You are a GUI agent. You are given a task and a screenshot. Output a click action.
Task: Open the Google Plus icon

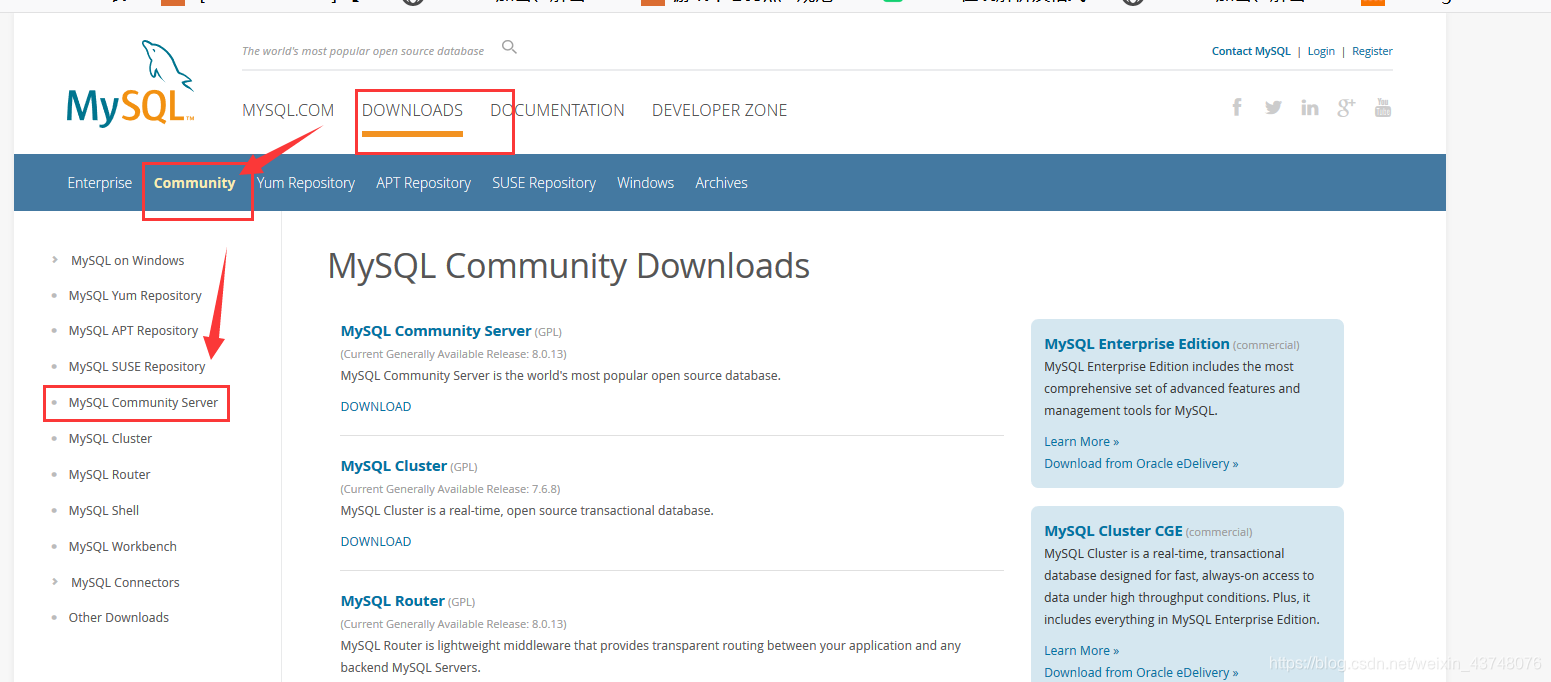pyautogui.click(x=1346, y=107)
